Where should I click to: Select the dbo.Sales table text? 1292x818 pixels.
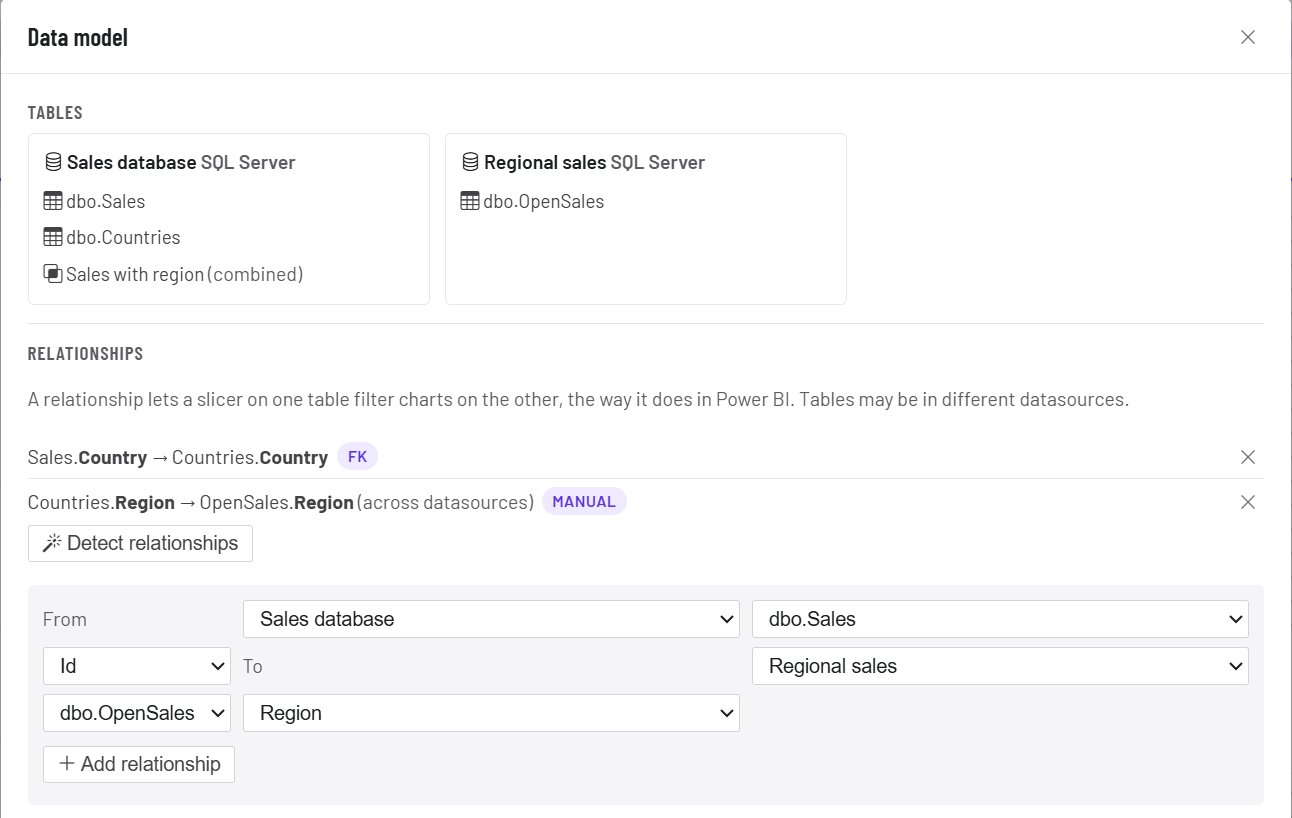click(105, 201)
